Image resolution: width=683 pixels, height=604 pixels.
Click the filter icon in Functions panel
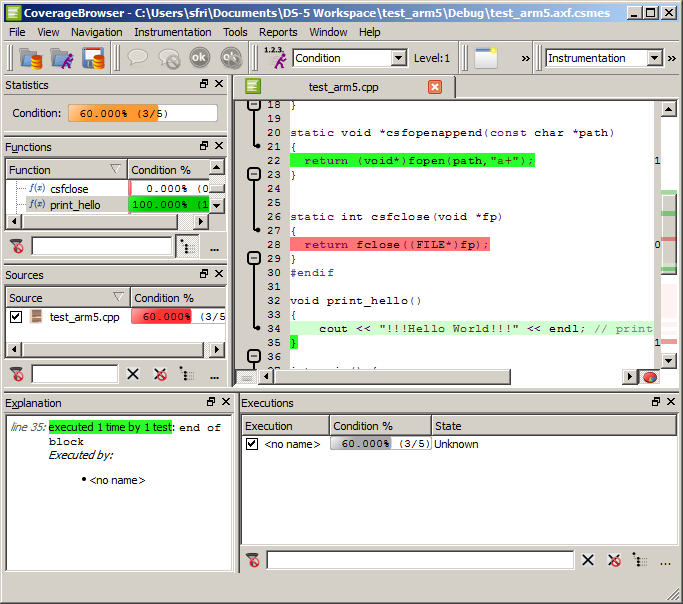17,246
